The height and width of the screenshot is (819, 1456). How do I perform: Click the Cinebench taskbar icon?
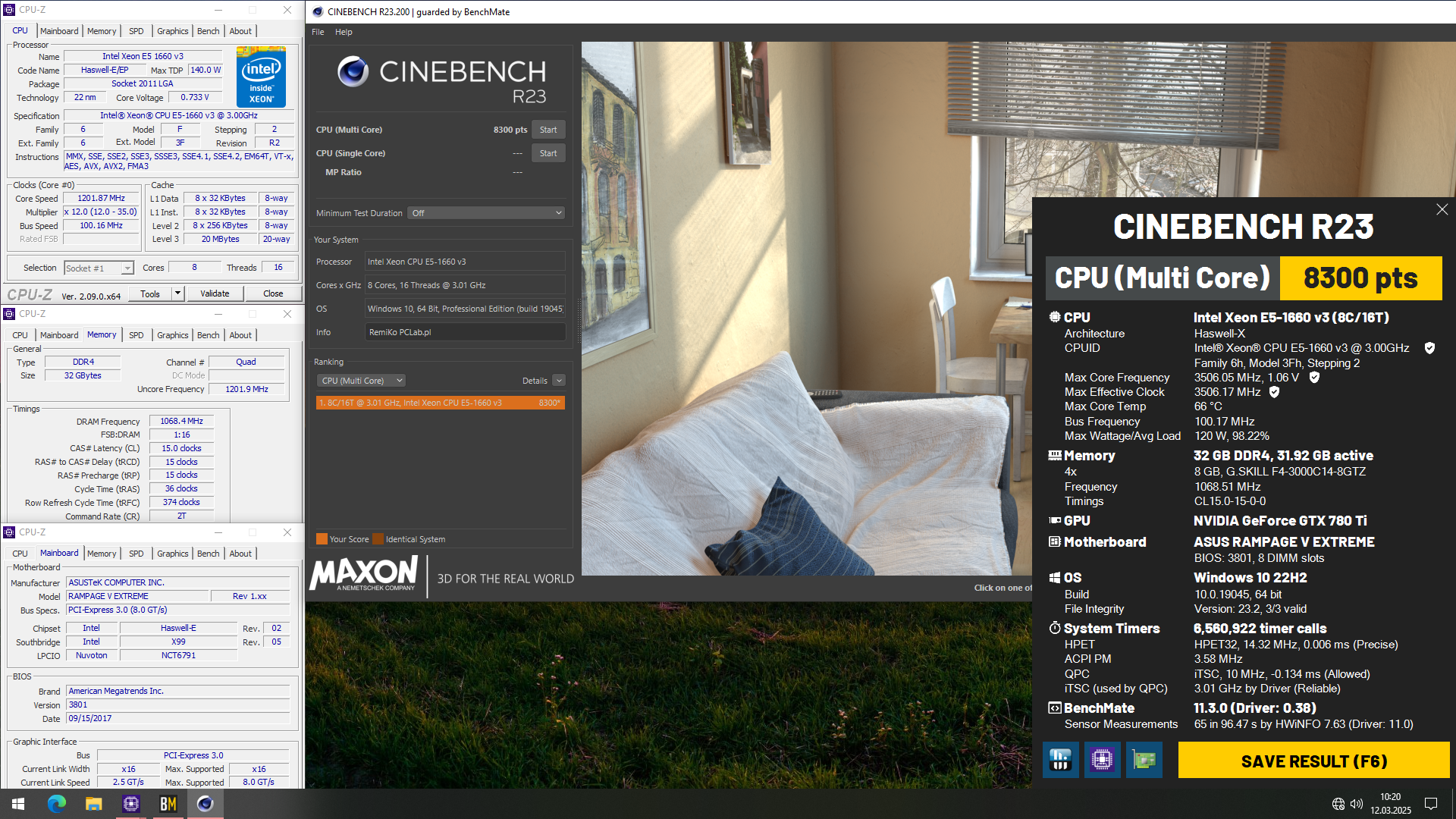point(205,804)
